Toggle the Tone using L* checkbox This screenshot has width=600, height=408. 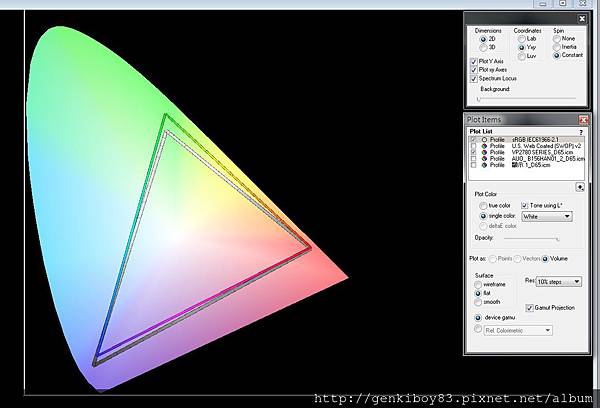tap(524, 206)
